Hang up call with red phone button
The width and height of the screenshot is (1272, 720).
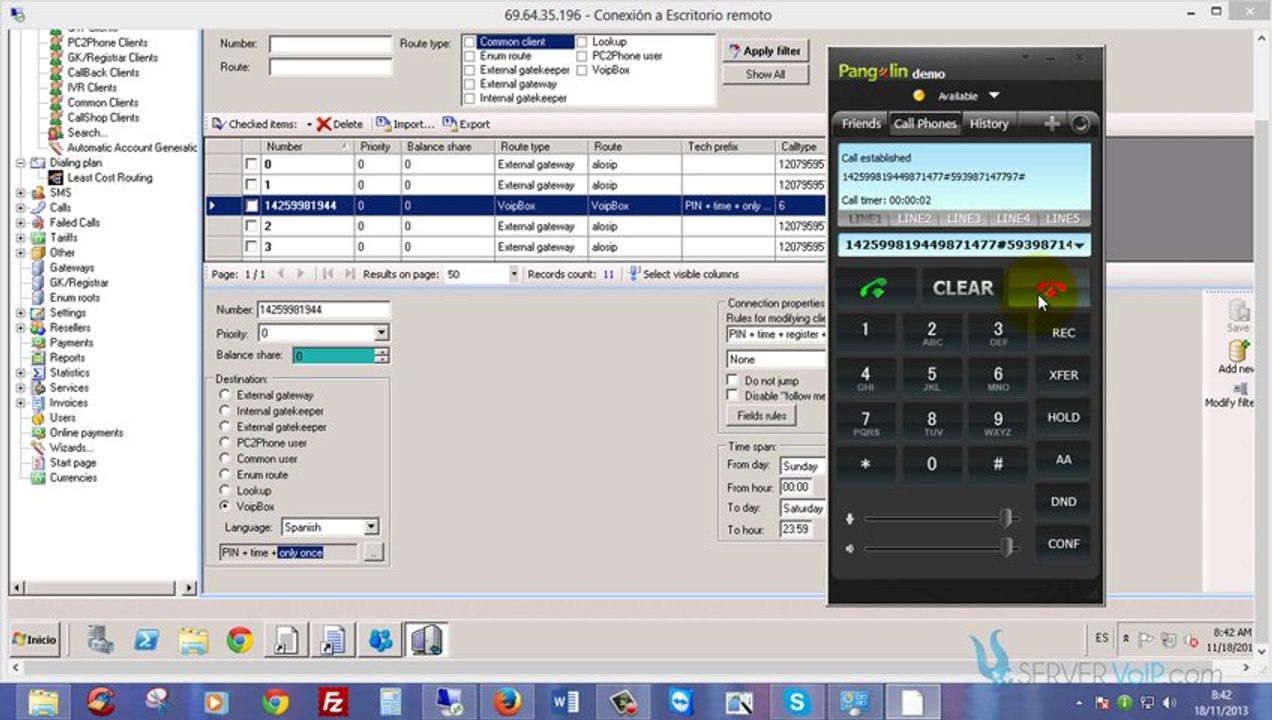pos(1050,288)
